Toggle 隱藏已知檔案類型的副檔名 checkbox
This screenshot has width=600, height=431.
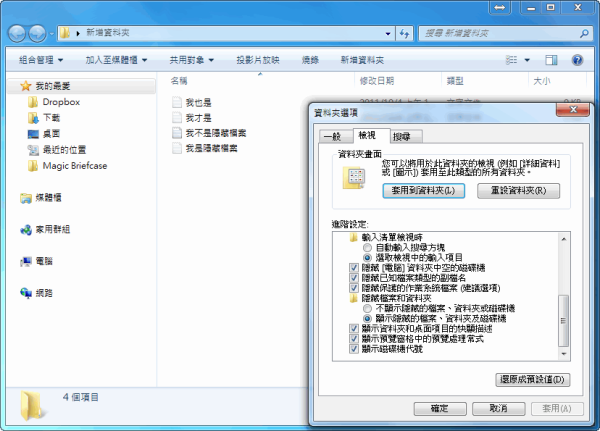click(354, 278)
